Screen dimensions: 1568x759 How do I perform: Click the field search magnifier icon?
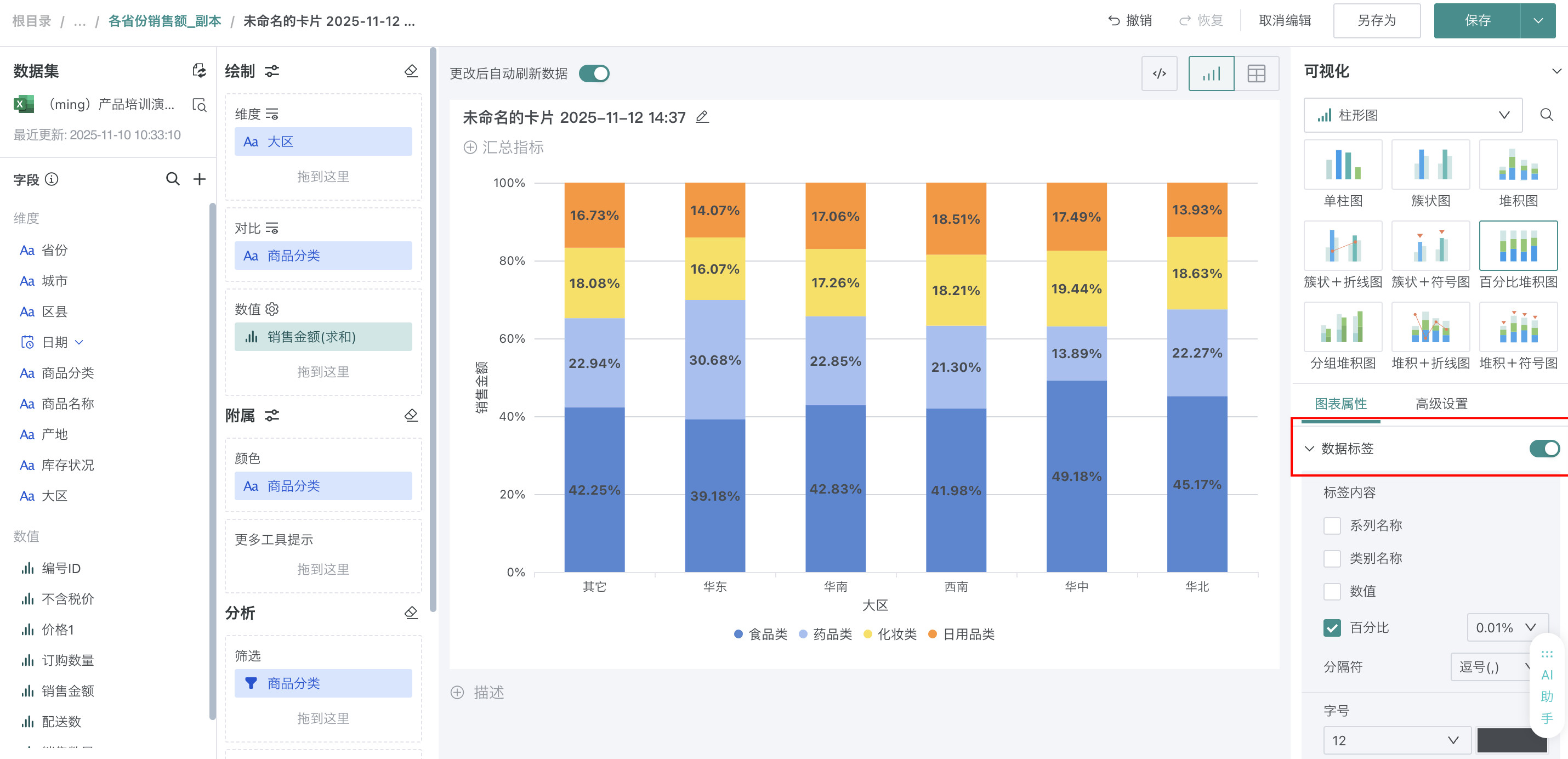173,179
